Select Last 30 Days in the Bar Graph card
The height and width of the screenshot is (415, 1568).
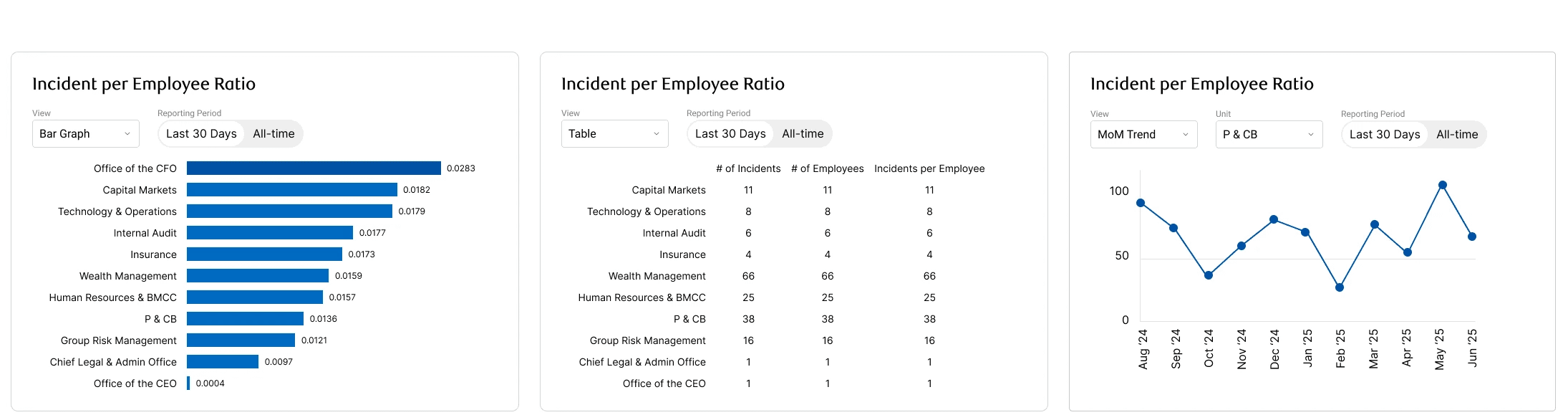[x=201, y=134]
